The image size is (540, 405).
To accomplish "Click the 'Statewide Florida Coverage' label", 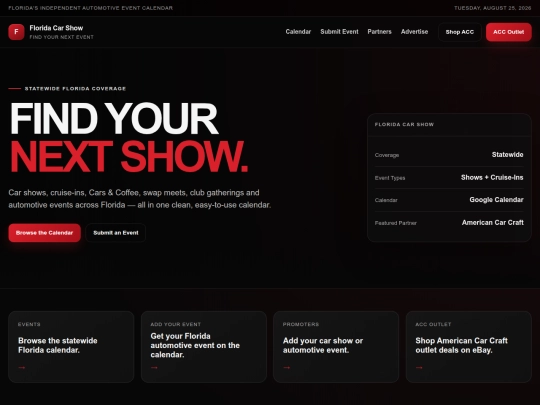I will [75, 89].
